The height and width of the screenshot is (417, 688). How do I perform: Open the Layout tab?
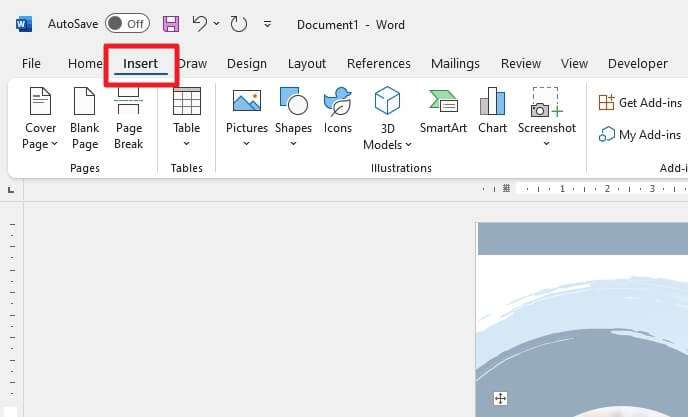pos(307,64)
